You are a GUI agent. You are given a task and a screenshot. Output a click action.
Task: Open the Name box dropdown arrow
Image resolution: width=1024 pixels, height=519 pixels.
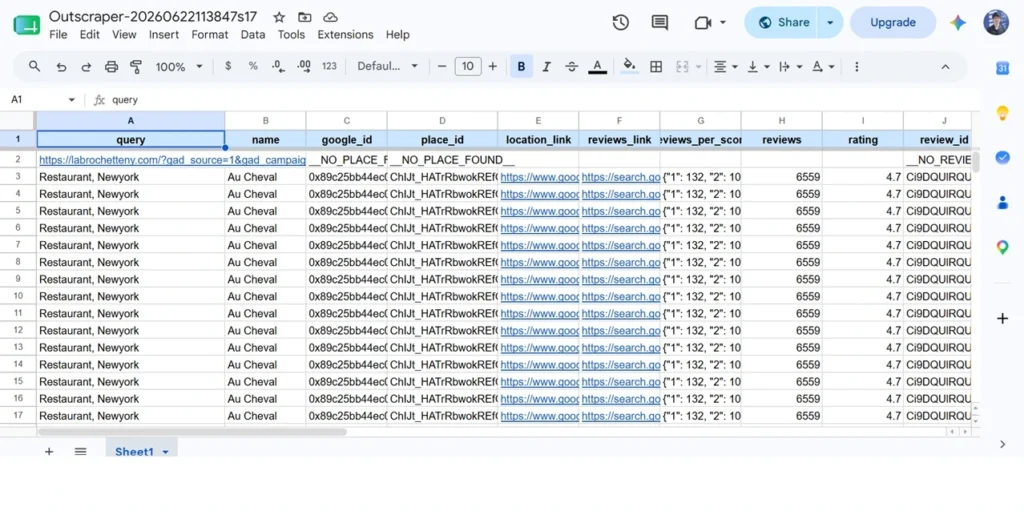(71, 100)
